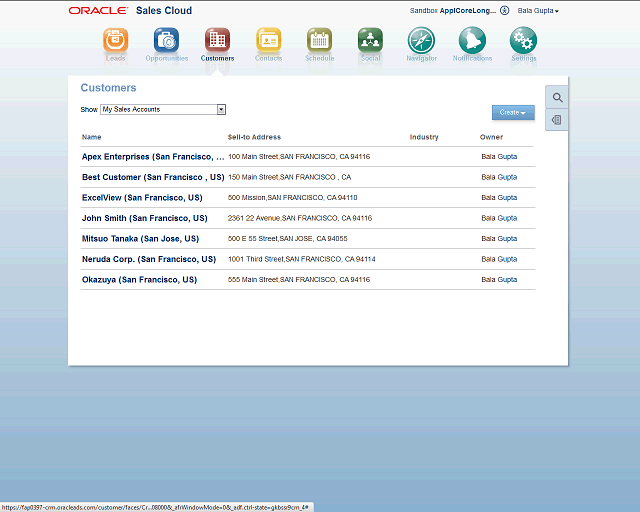Click the Owner column header

click(491, 137)
